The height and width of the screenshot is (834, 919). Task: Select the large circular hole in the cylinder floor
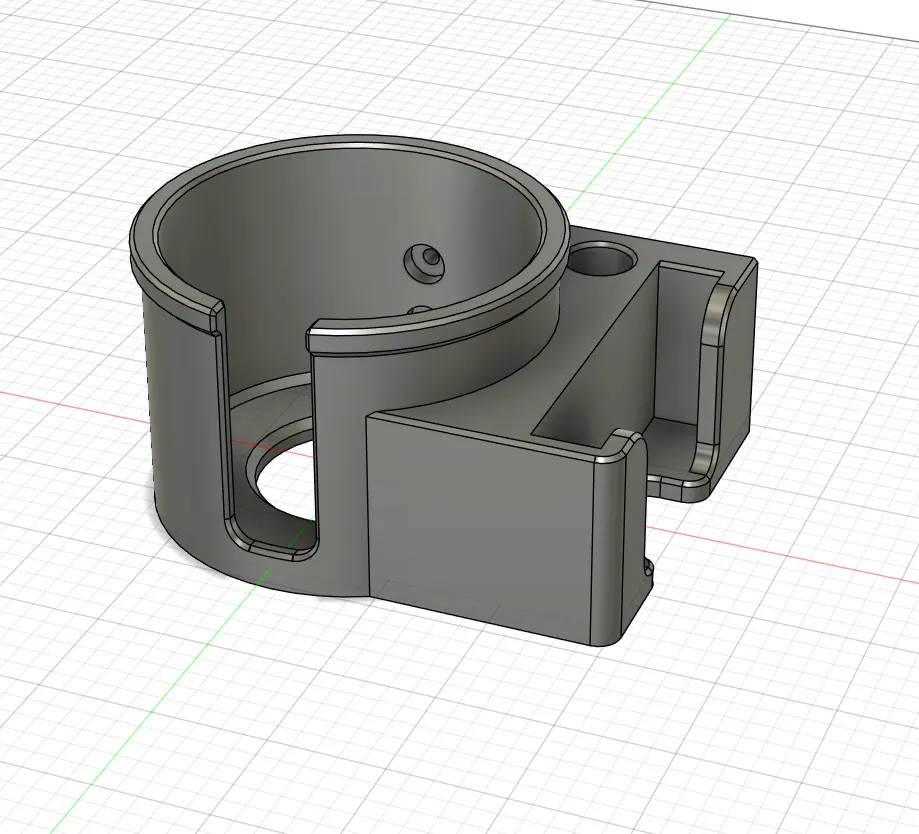[x=282, y=481]
